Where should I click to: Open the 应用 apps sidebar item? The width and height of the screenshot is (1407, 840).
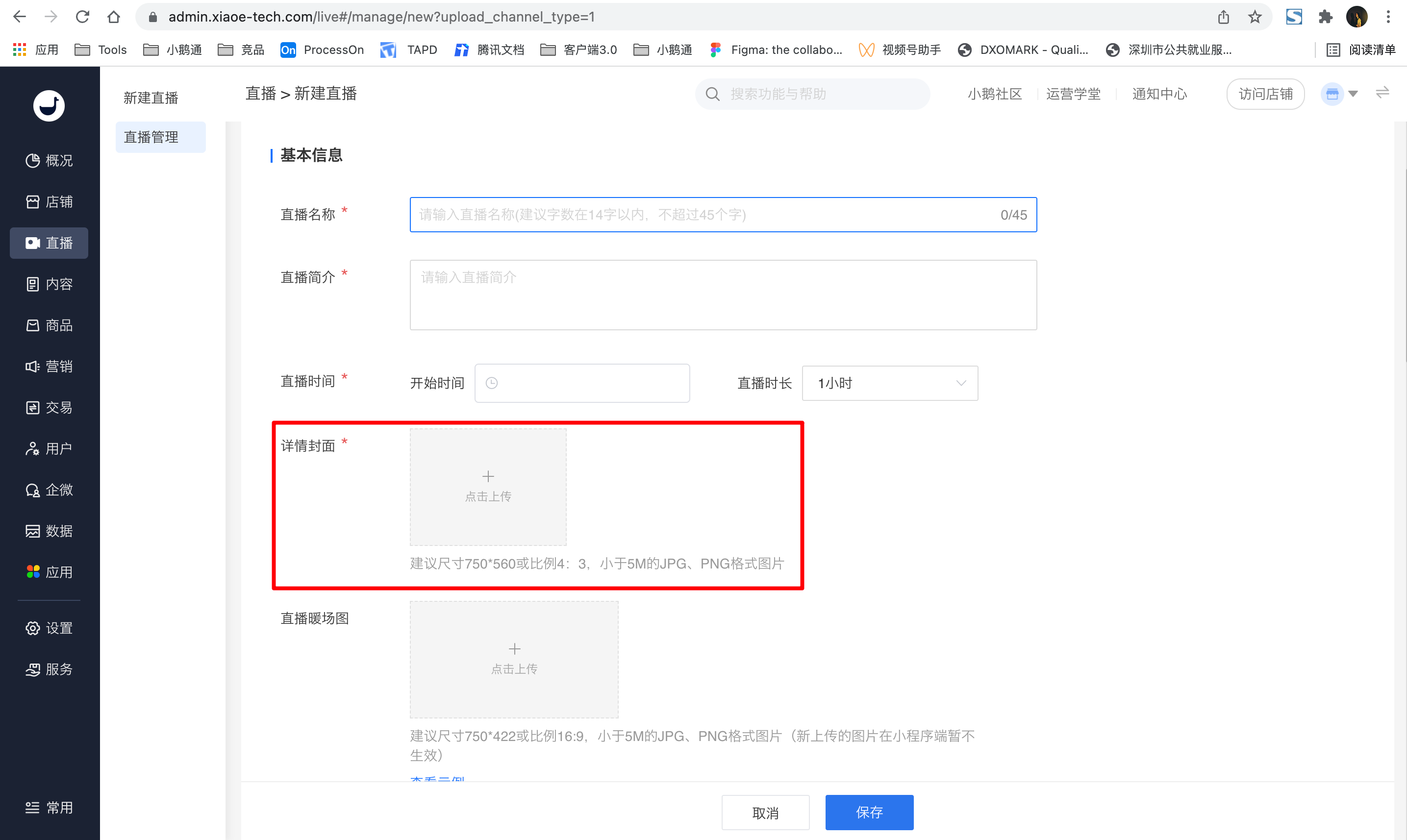tap(49, 572)
